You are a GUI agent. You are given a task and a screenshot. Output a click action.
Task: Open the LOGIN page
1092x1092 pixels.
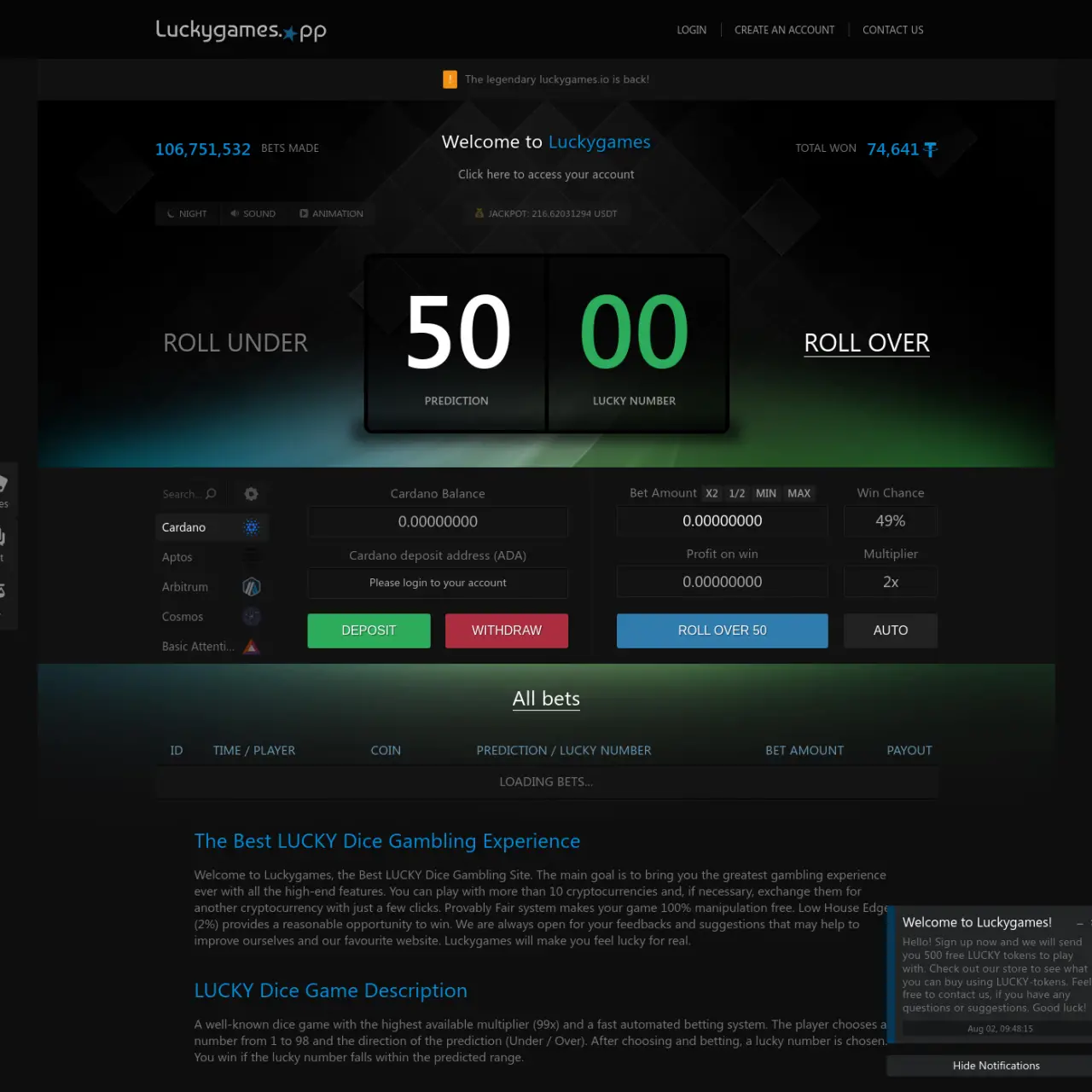[692, 30]
